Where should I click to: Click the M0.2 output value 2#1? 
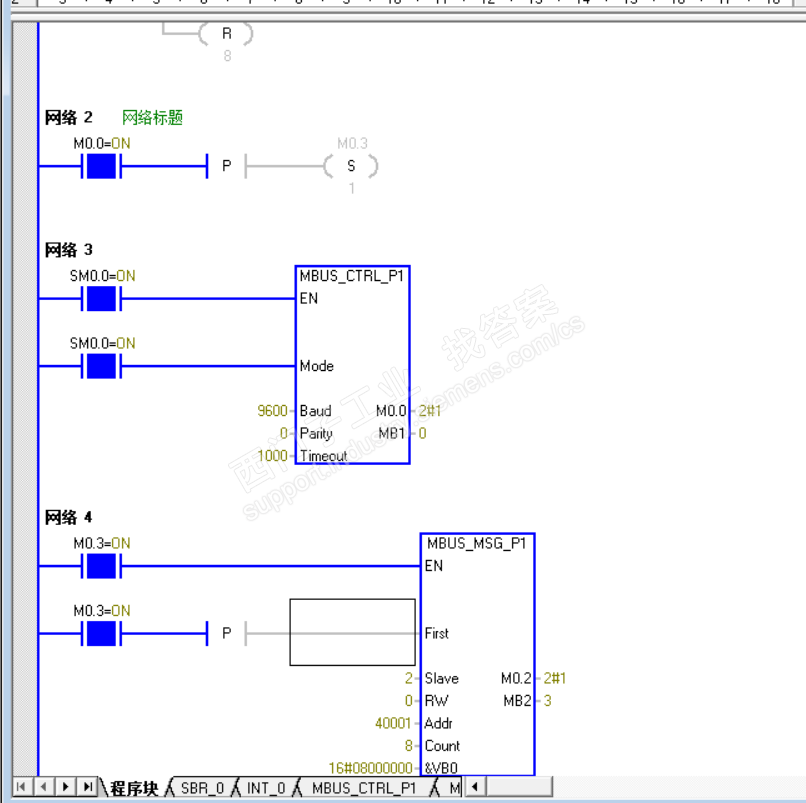555,679
